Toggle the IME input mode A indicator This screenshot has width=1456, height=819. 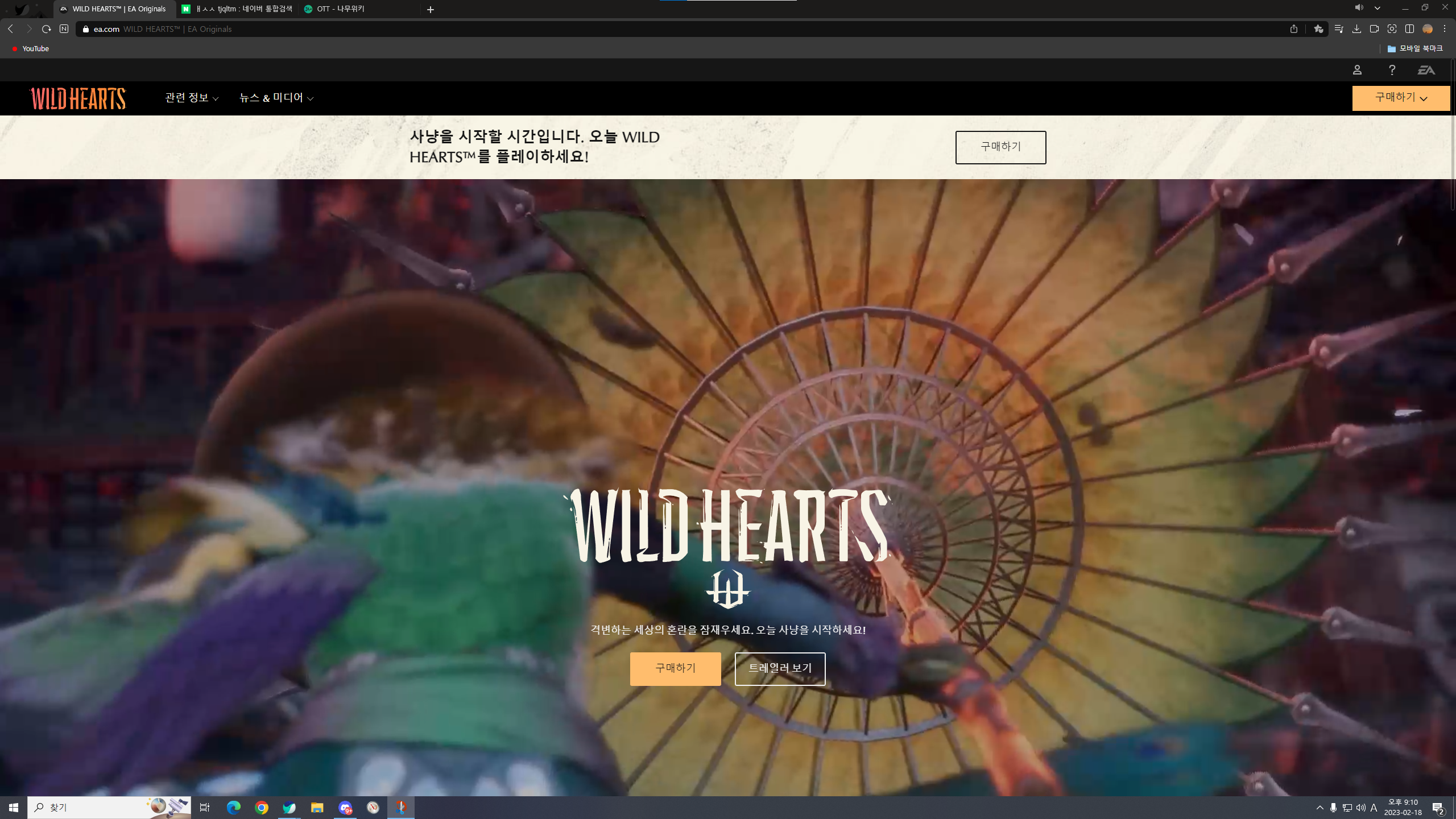click(1374, 808)
